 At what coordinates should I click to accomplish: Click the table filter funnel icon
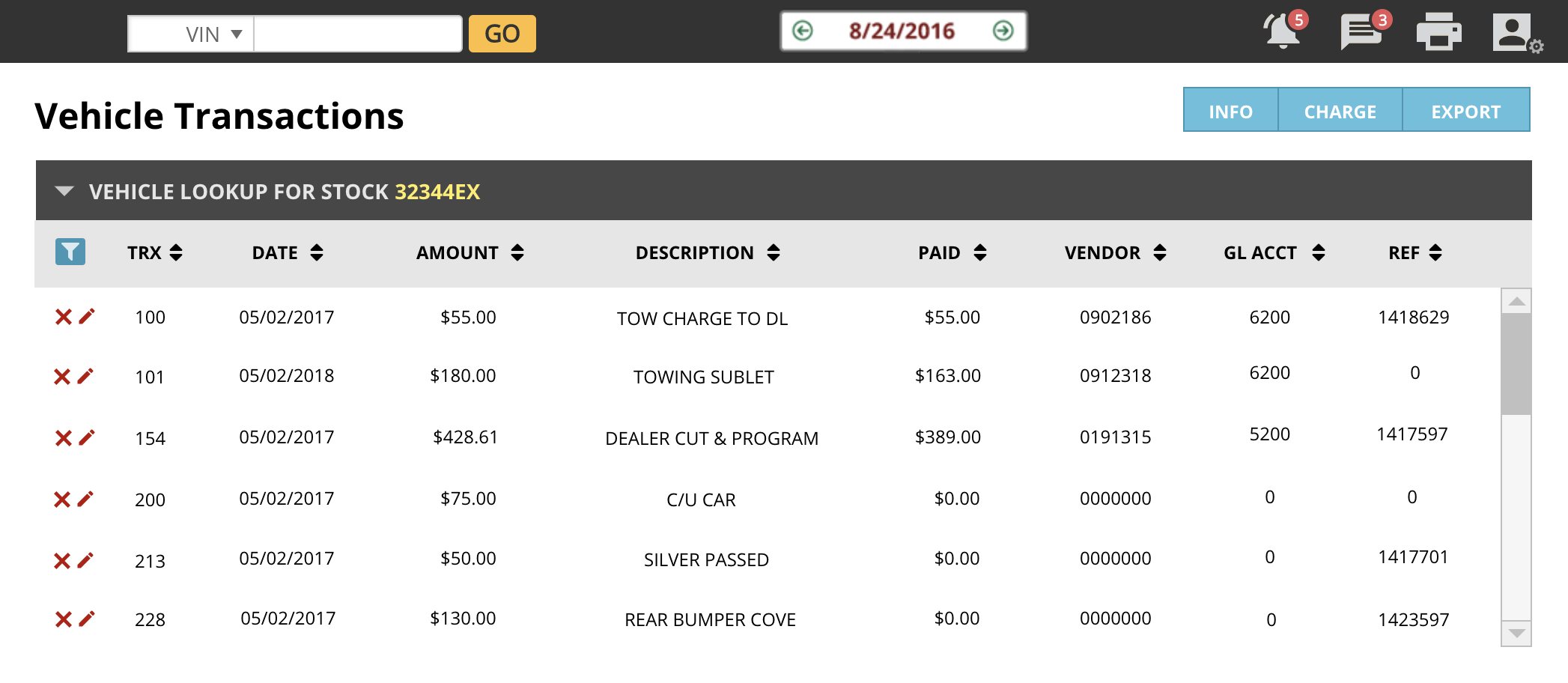pos(70,252)
